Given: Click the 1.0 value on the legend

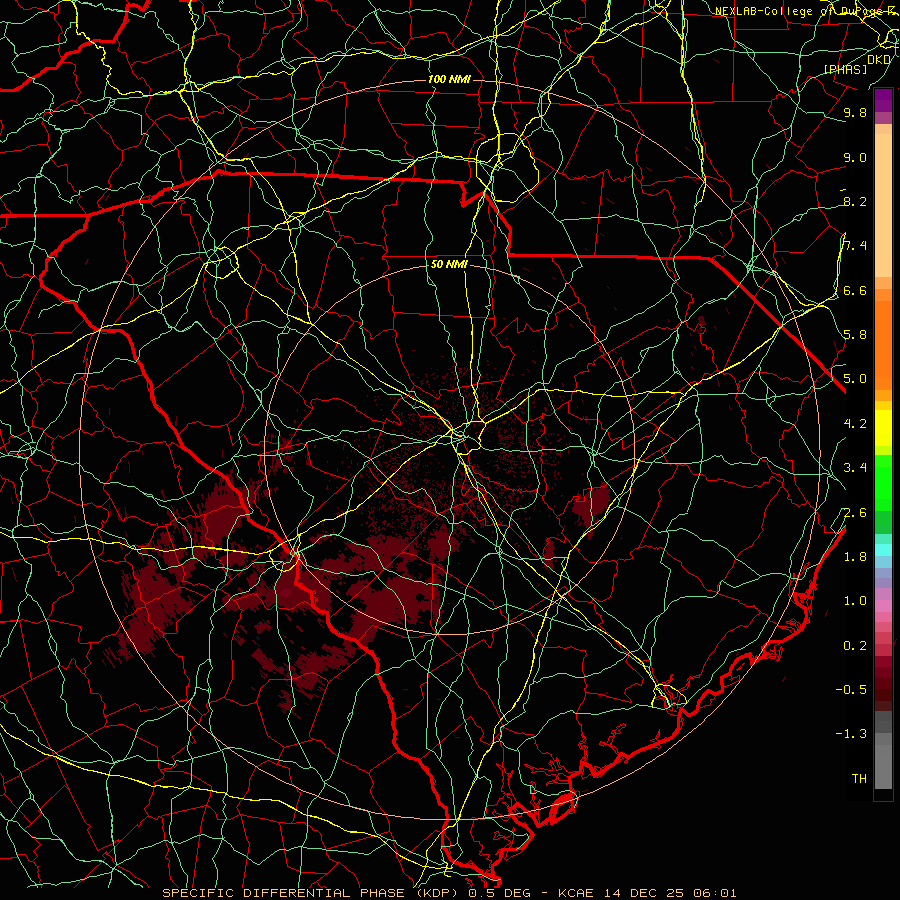Looking at the screenshot, I should coord(855,601).
